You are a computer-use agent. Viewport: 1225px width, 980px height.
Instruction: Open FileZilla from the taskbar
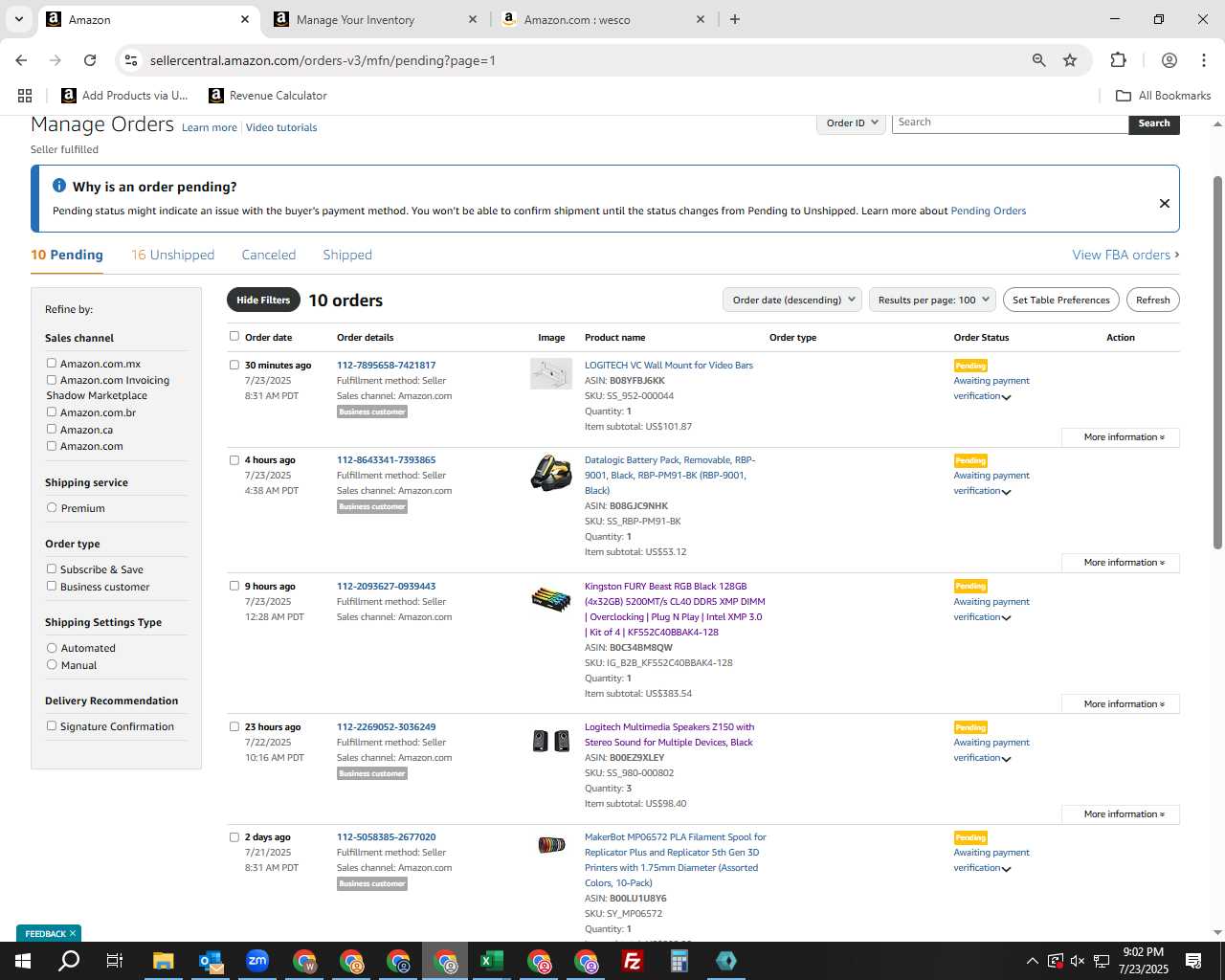(x=633, y=961)
